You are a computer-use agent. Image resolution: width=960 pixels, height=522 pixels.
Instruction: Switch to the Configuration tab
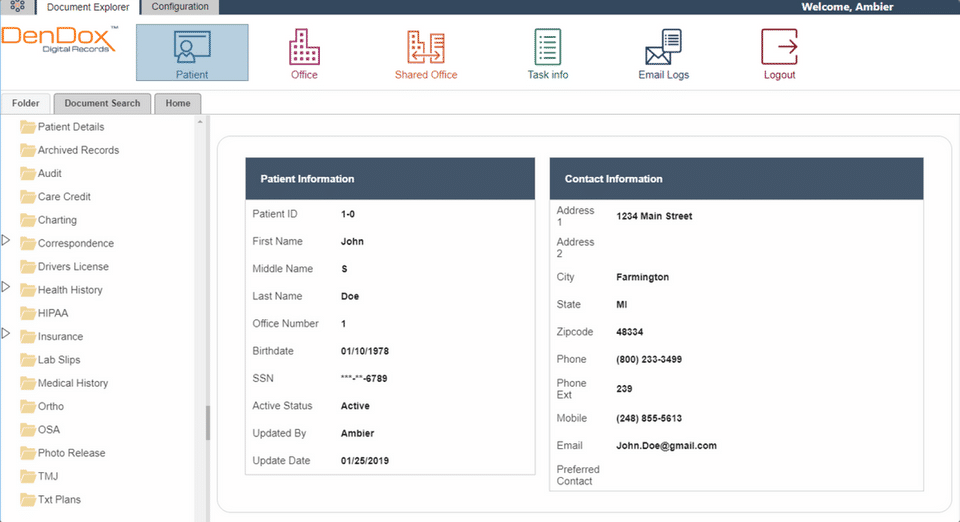180,7
